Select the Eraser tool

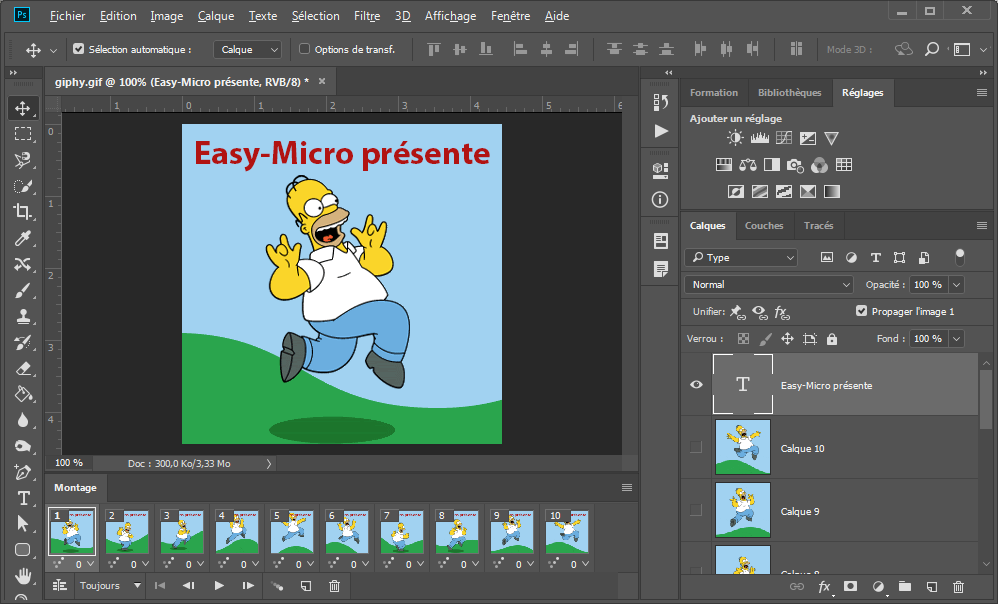[x=23, y=369]
